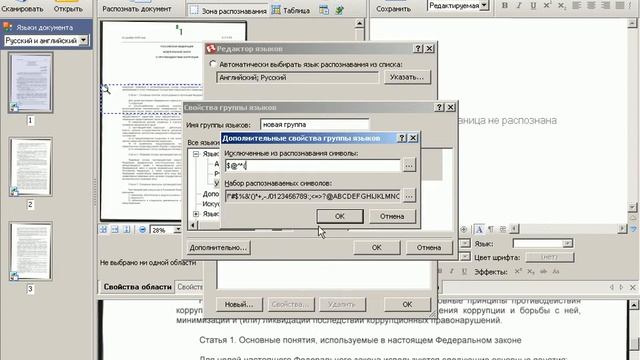640x360 pixels.
Task: Switch to Свойства области tab
Action: 138,287
